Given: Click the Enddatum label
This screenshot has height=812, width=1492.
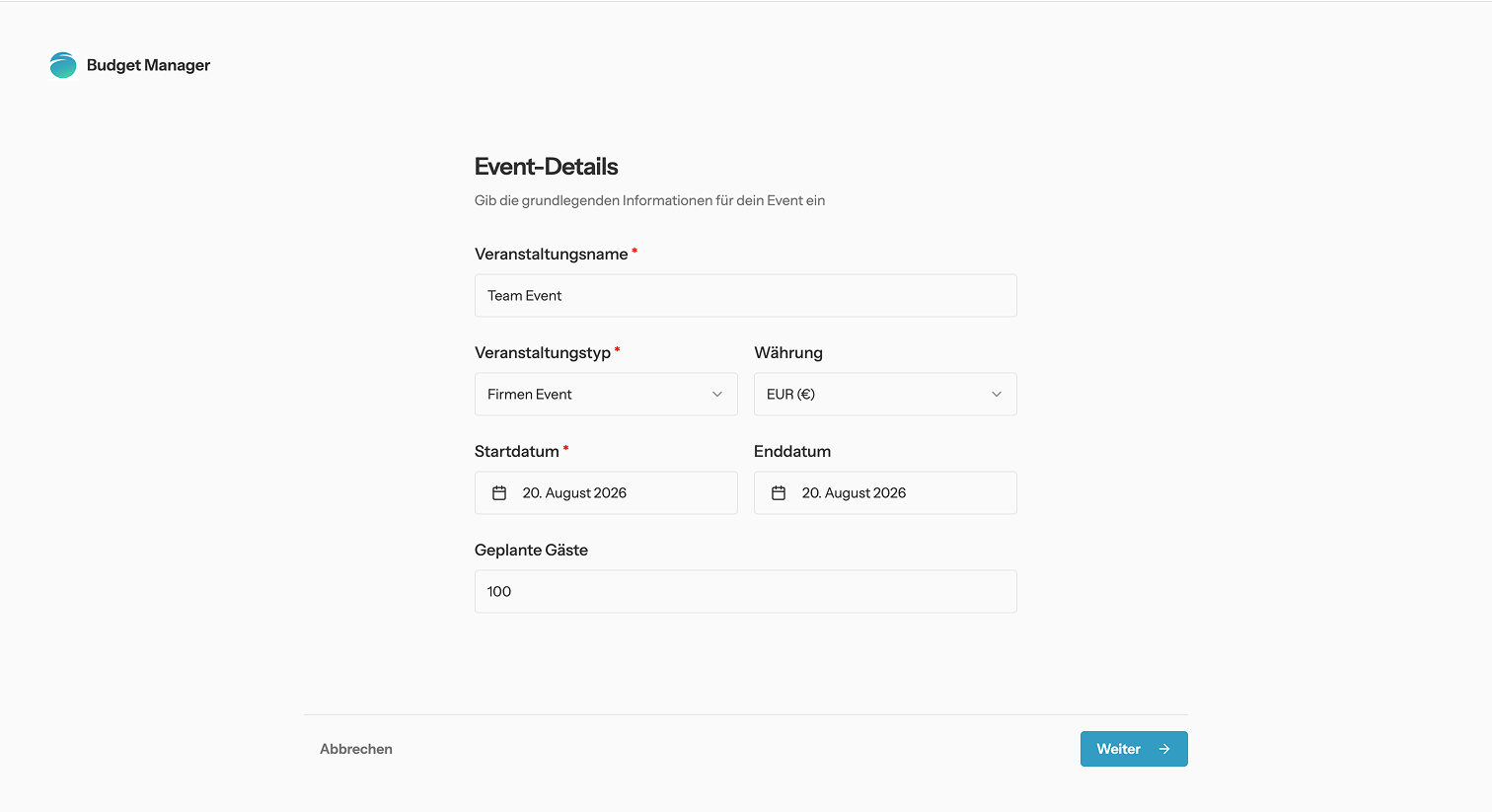Looking at the screenshot, I should 792,451.
